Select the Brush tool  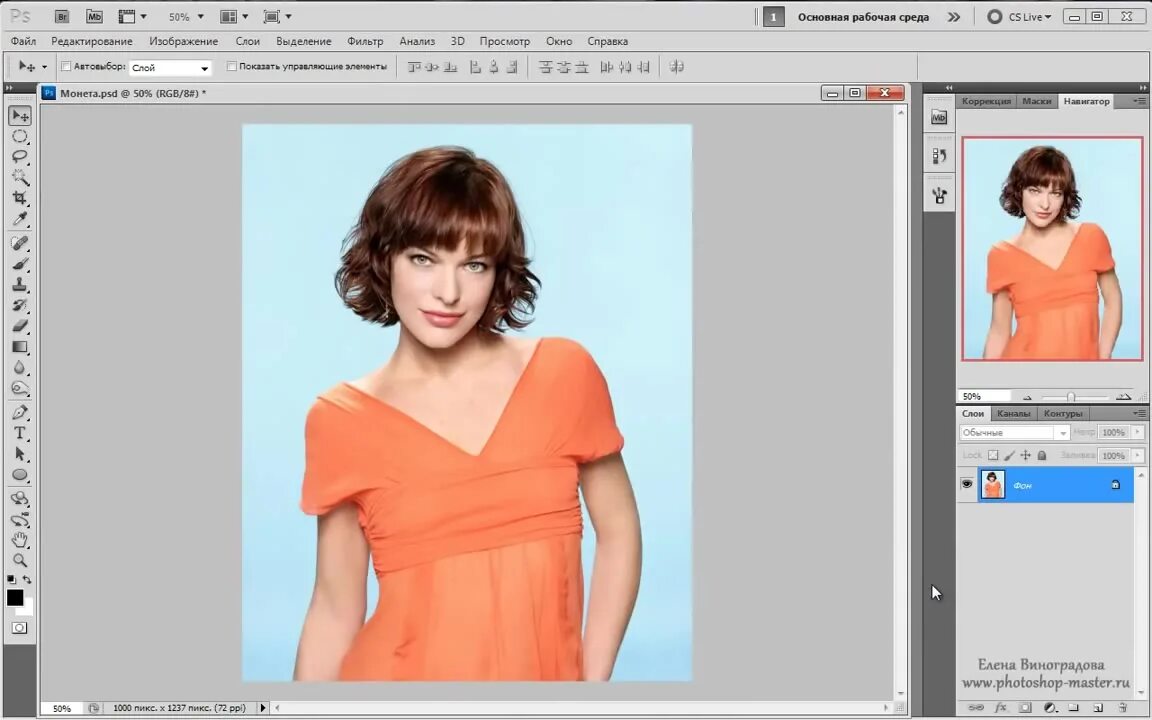[x=20, y=264]
